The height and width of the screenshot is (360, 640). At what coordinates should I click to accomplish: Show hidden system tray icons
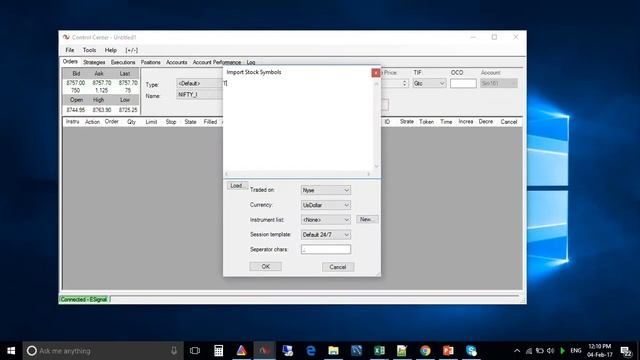(x=517, y=351)
